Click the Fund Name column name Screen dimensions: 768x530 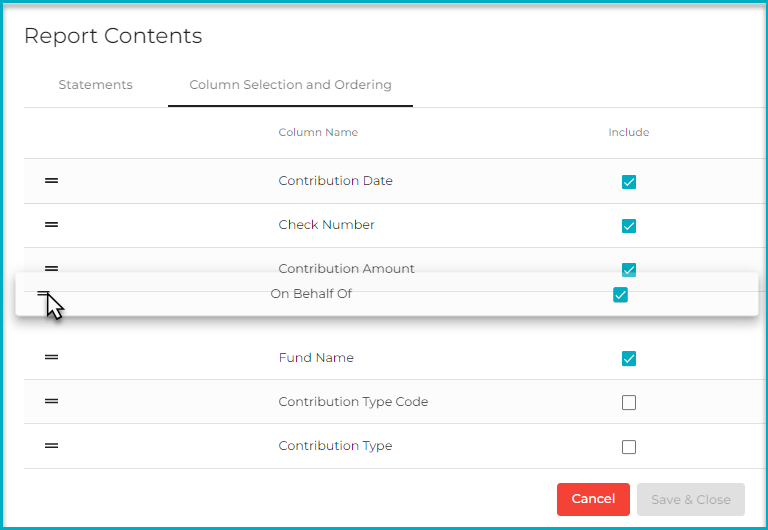tap(316, 358)
